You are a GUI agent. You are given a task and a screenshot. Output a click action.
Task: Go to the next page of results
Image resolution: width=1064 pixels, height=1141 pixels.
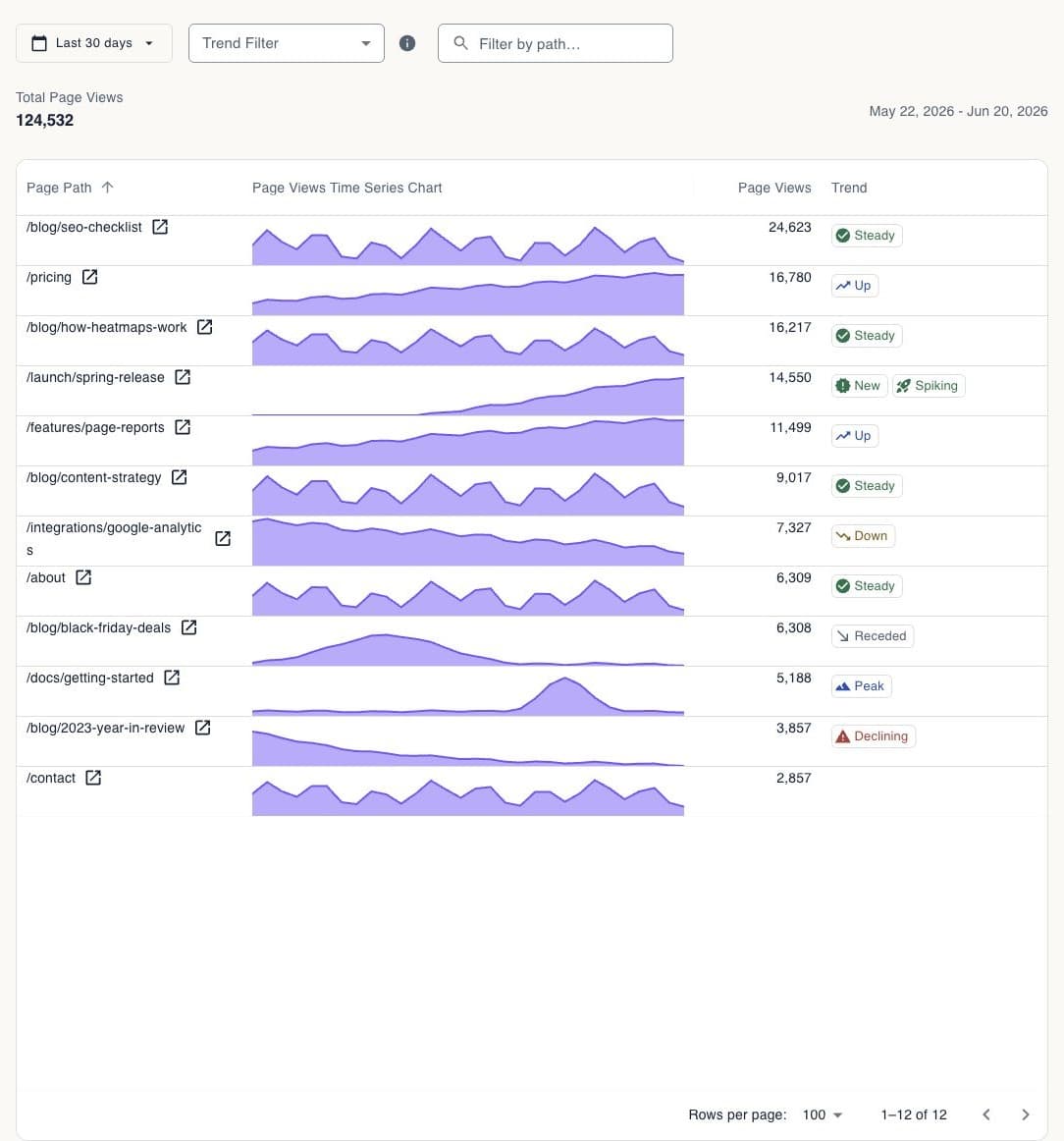(x=1026, y=1114)
